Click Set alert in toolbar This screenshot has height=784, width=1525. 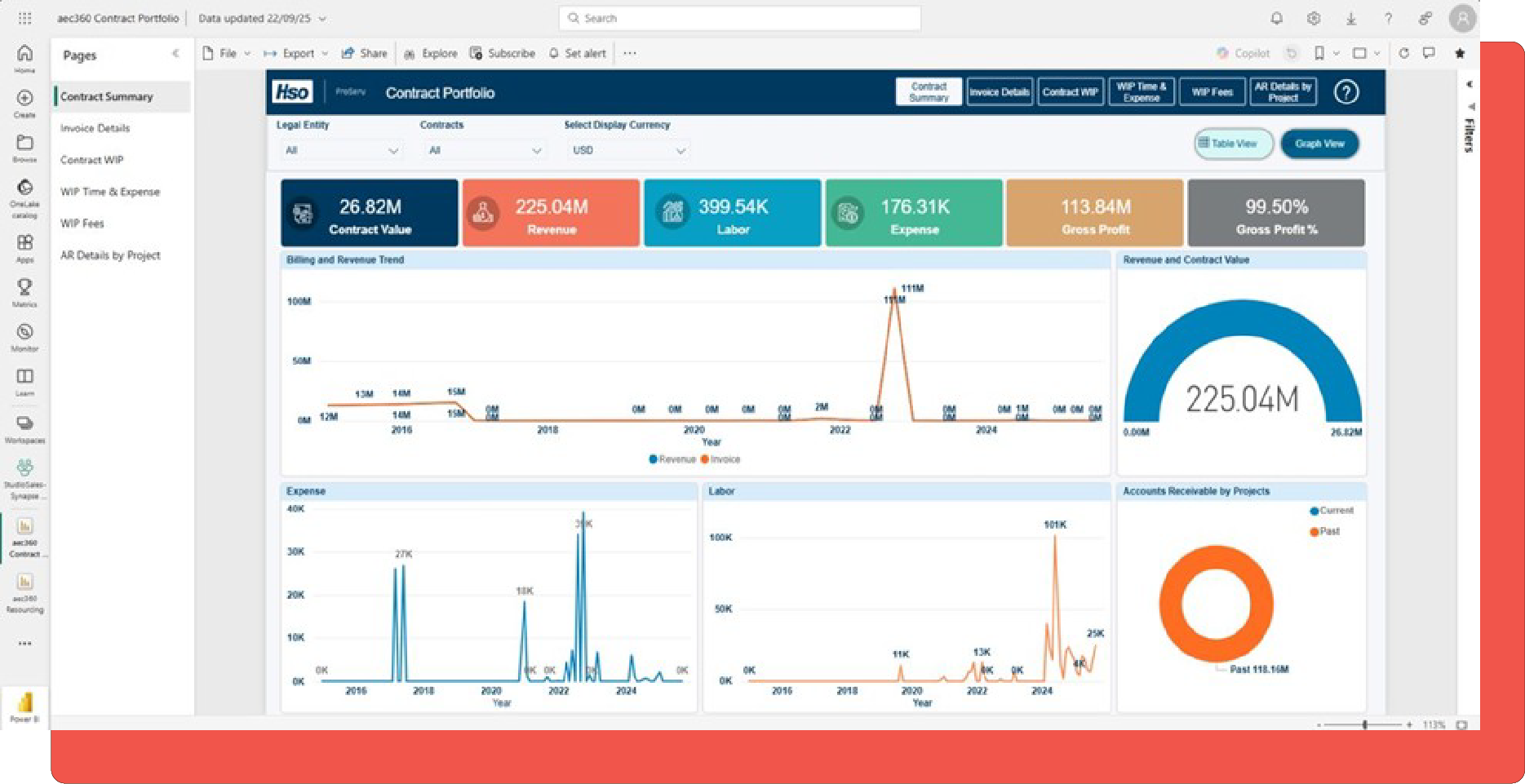pos(578,53)
